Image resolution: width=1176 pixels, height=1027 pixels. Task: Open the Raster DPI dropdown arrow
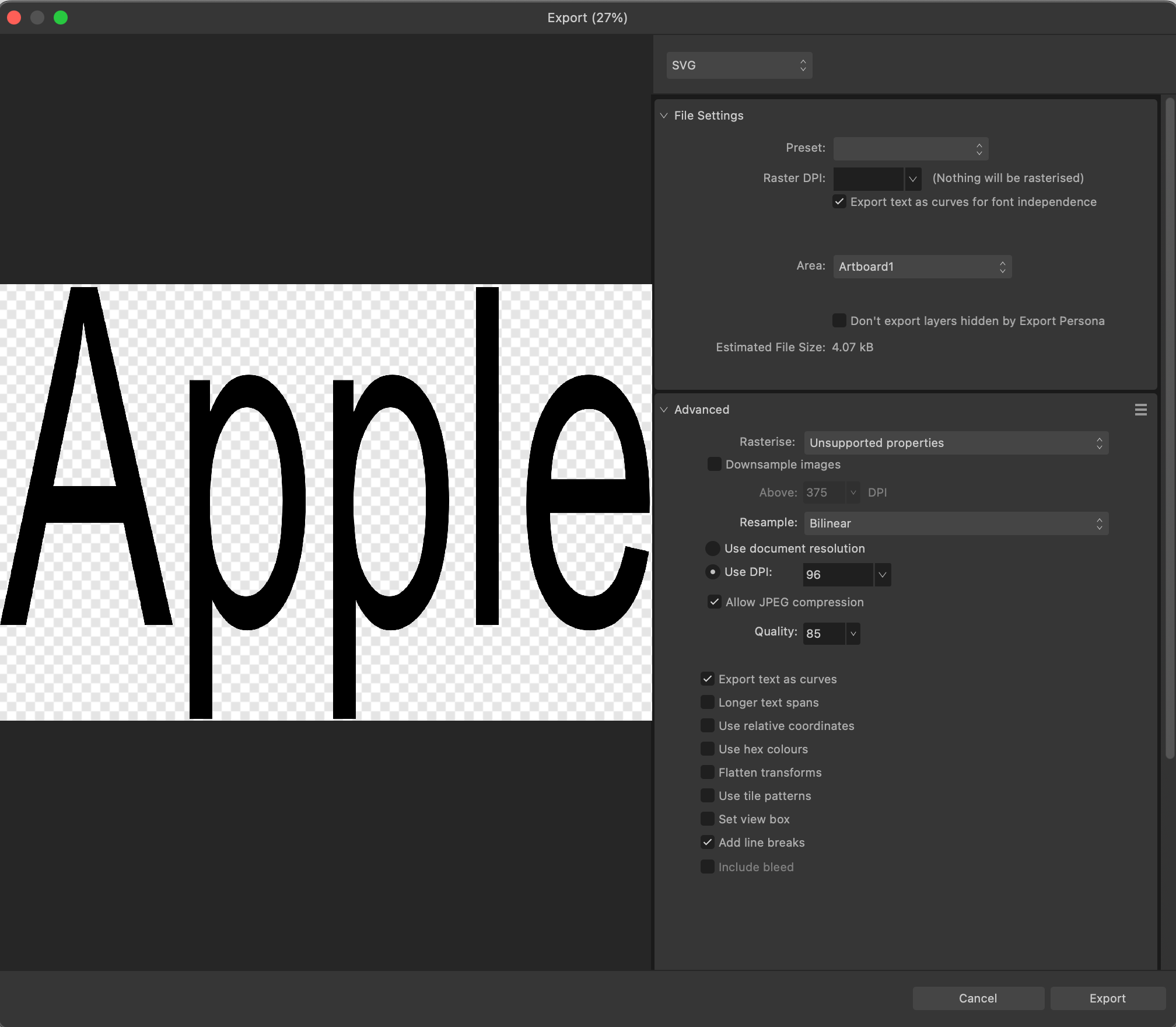913,179
